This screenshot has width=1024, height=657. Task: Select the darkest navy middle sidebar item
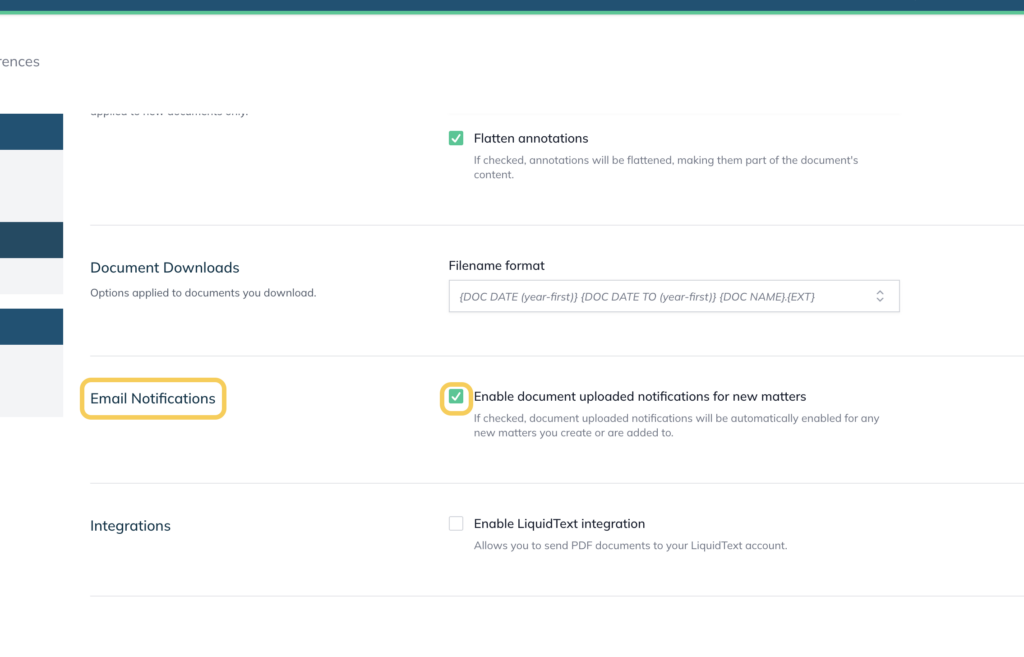click(31, 240)
